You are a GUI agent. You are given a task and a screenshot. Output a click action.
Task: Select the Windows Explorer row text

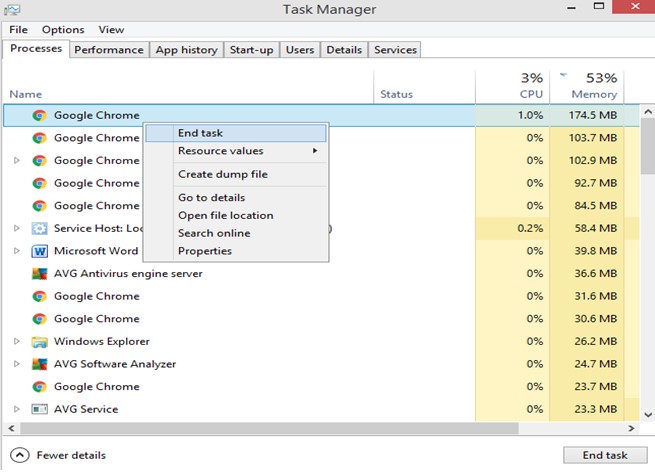click(102, 341)
